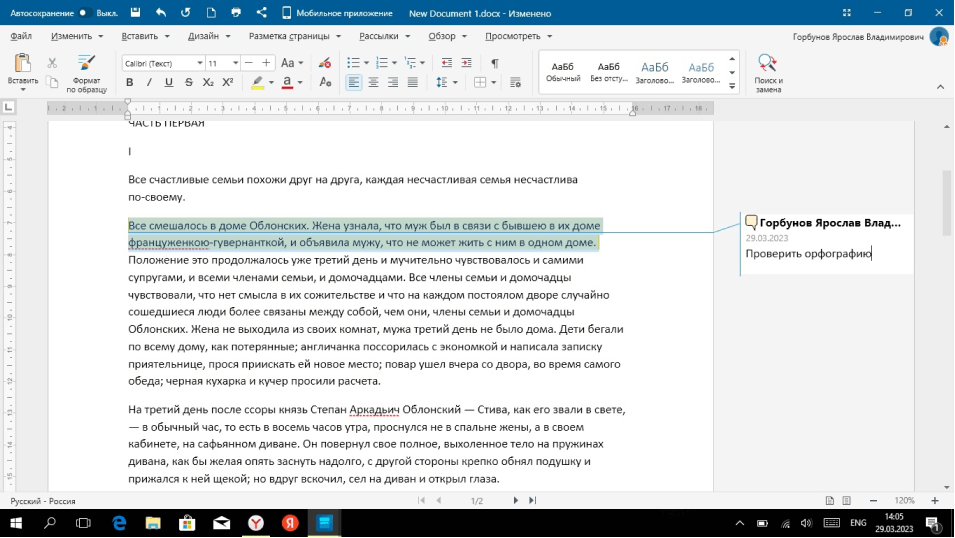Open Мобильное приложение
This screenshot has width=955, height=538.
(337, 13)
